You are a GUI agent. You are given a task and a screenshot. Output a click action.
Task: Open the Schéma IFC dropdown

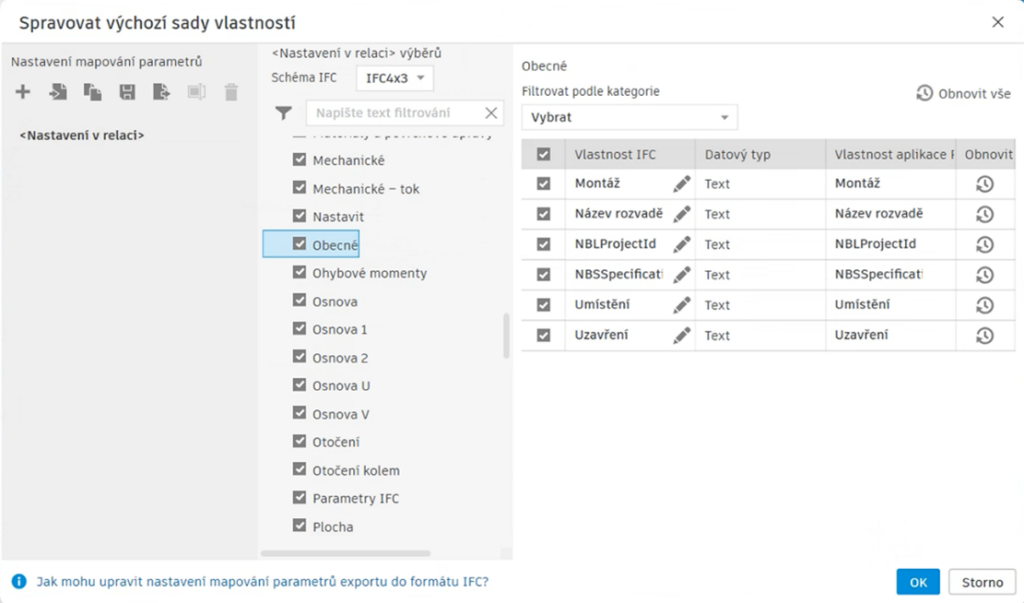tap(395, 77)
